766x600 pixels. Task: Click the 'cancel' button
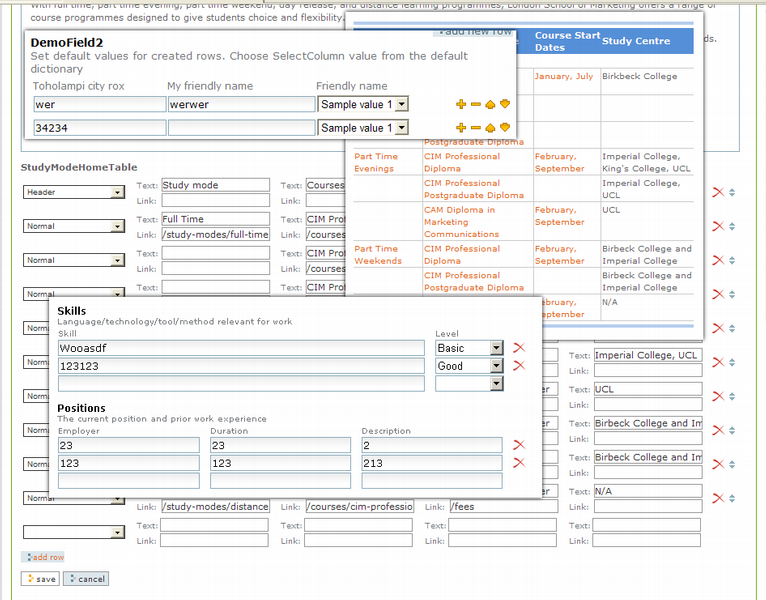(86, 579)
